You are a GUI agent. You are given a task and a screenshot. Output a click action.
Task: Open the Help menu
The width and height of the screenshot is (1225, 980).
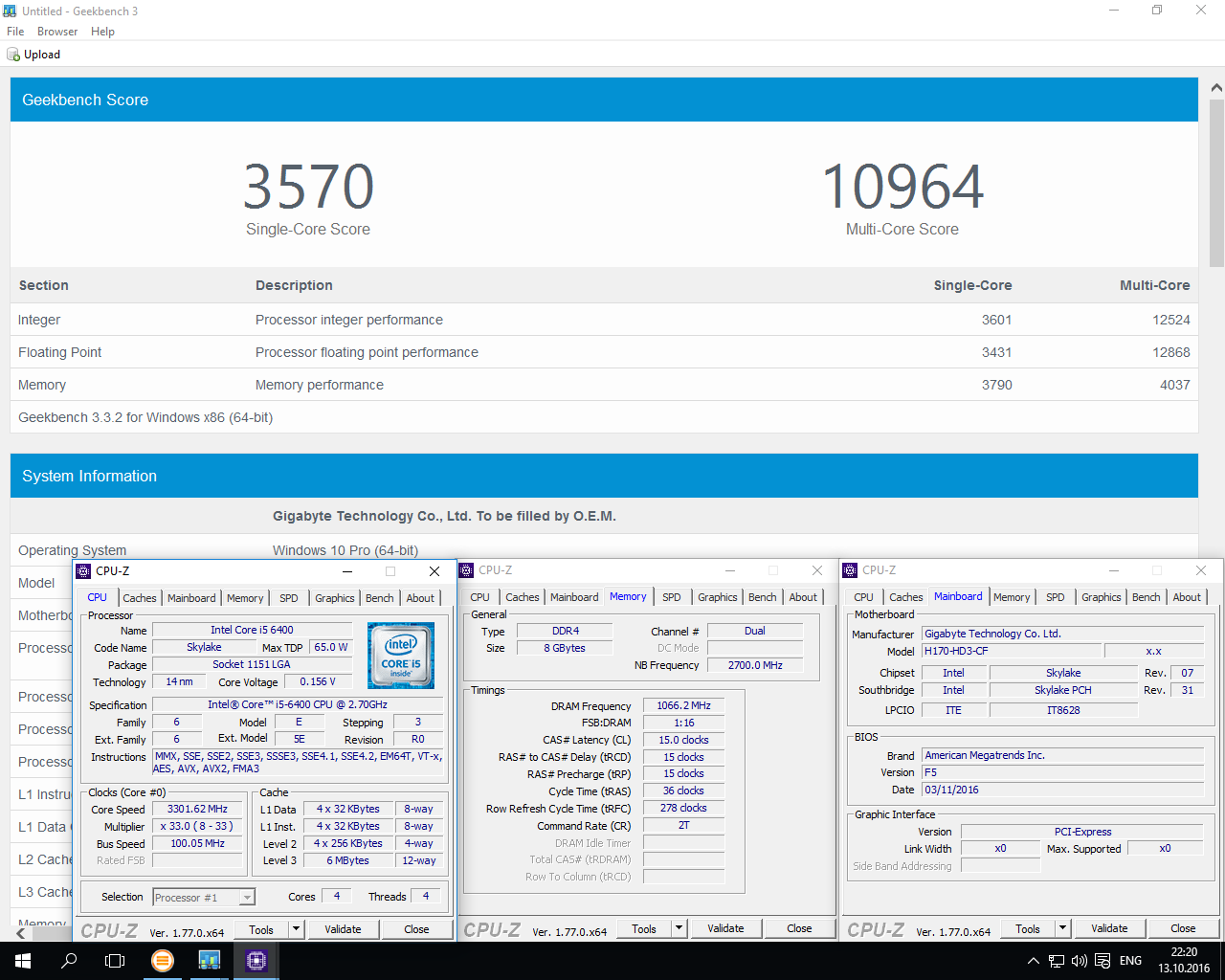tap(102, 32)
